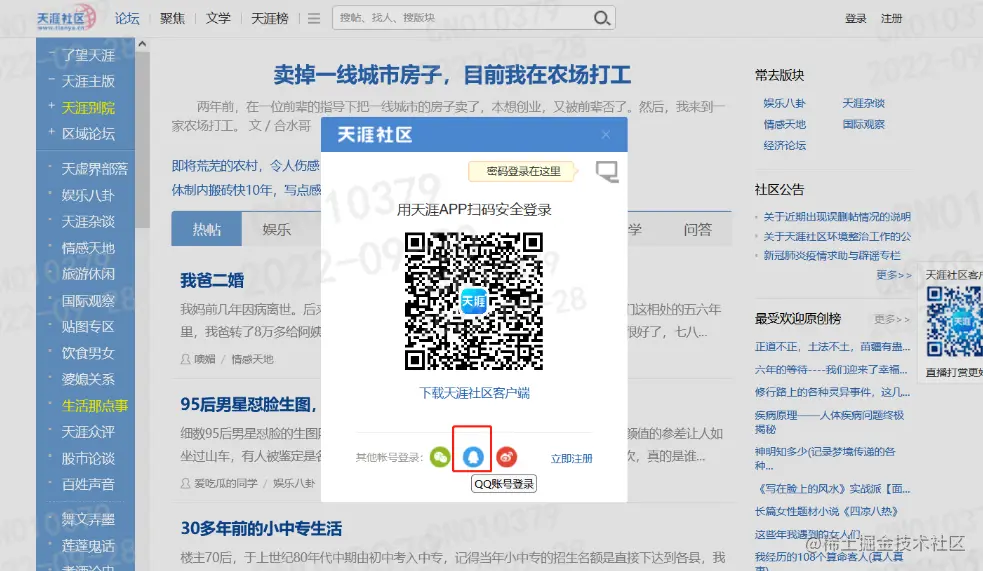983x571 pixels.
Task: Click 登录 at top right
Action: click(855, 18)
